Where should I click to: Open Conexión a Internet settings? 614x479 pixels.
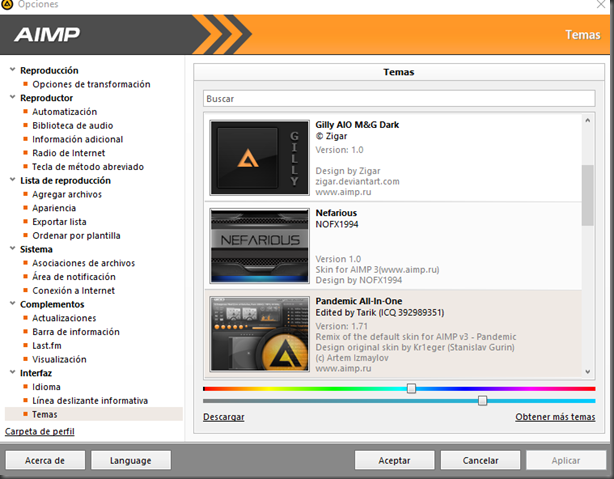pyautogui.click(x=74, y=290)
